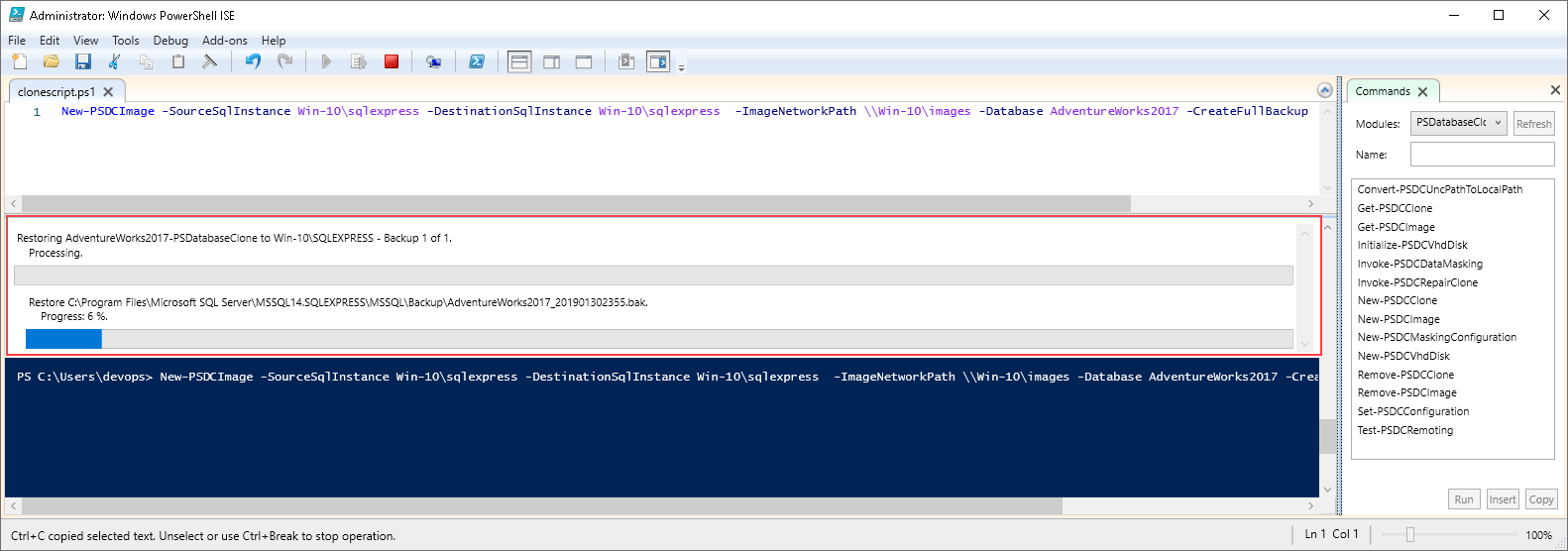The image size is (1568, 551).
Task: Undo the last edit
Action: (253, 61)
